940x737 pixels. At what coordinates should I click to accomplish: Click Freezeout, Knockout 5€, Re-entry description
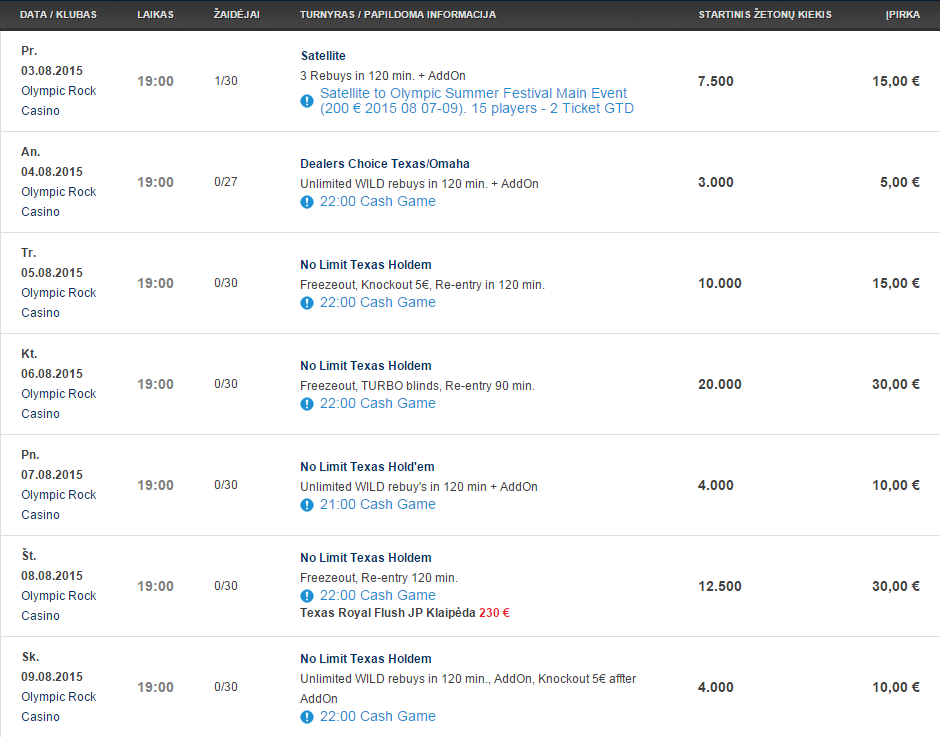[423, 285]
